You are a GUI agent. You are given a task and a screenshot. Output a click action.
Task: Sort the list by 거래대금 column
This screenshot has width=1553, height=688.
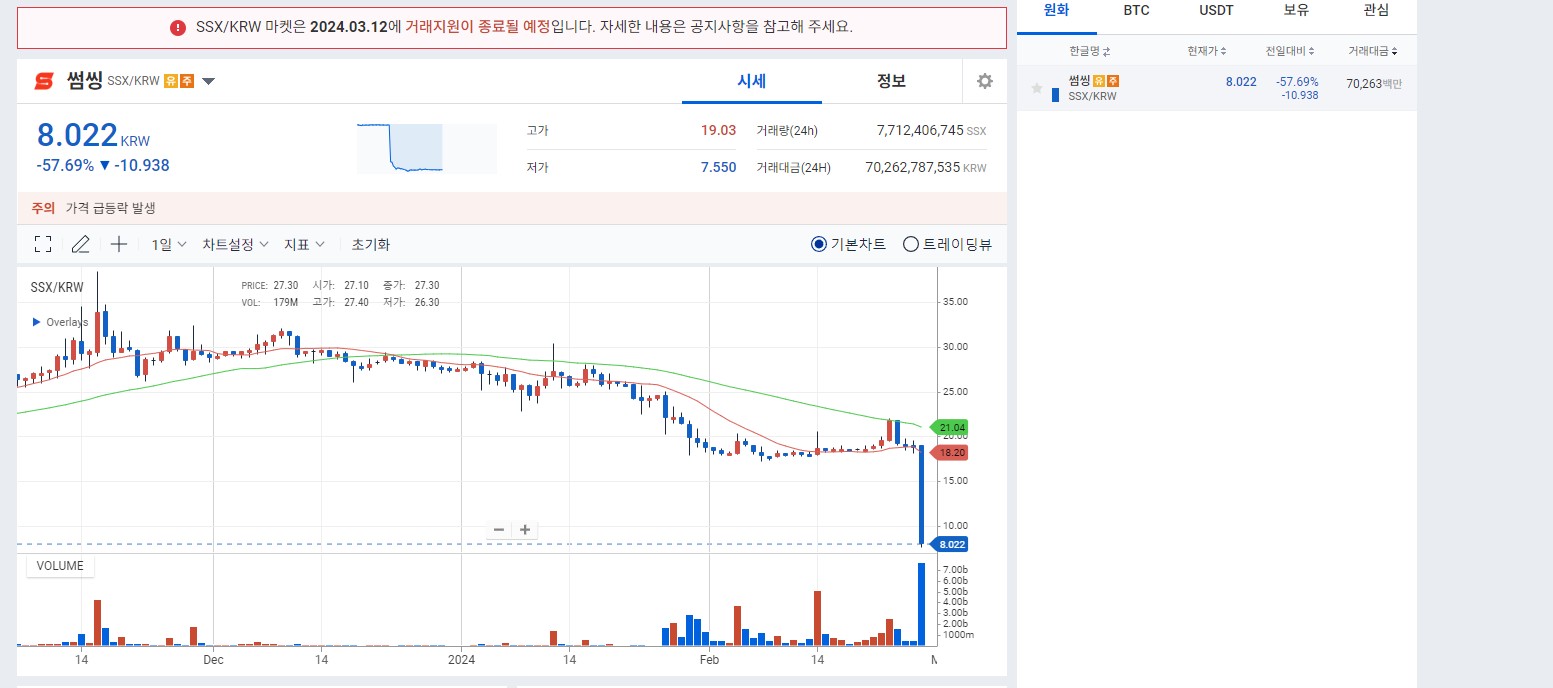pos(1373,50)
